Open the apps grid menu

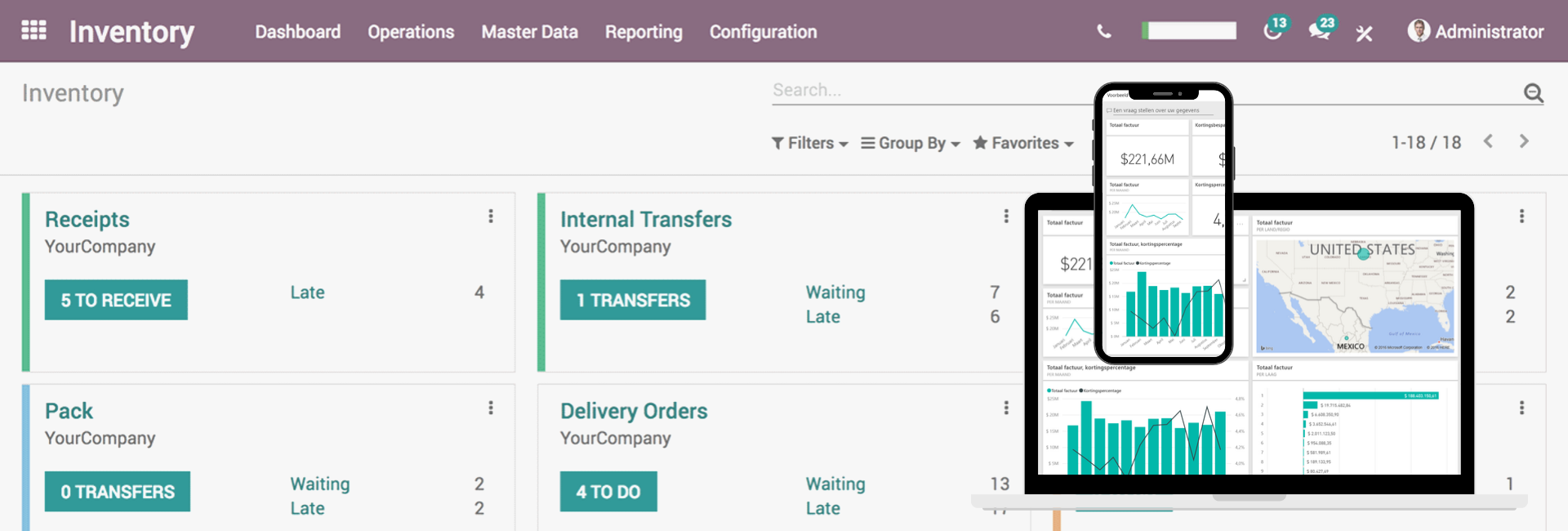pyautogui.click(x=33, y=31)
